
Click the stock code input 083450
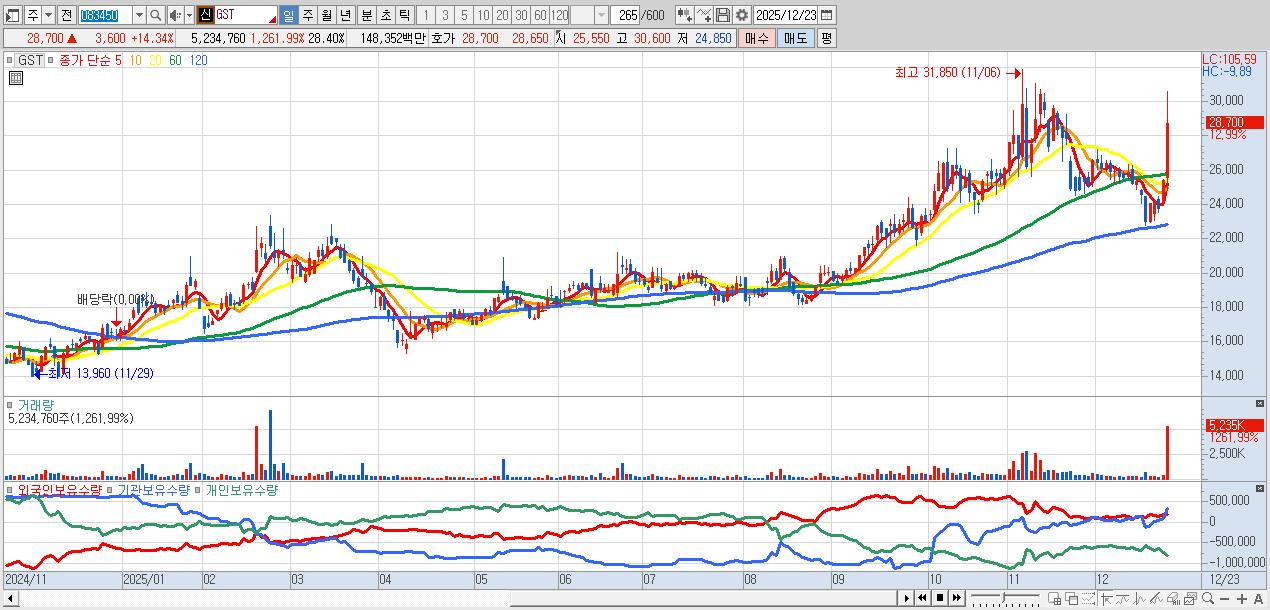point(104,15)
